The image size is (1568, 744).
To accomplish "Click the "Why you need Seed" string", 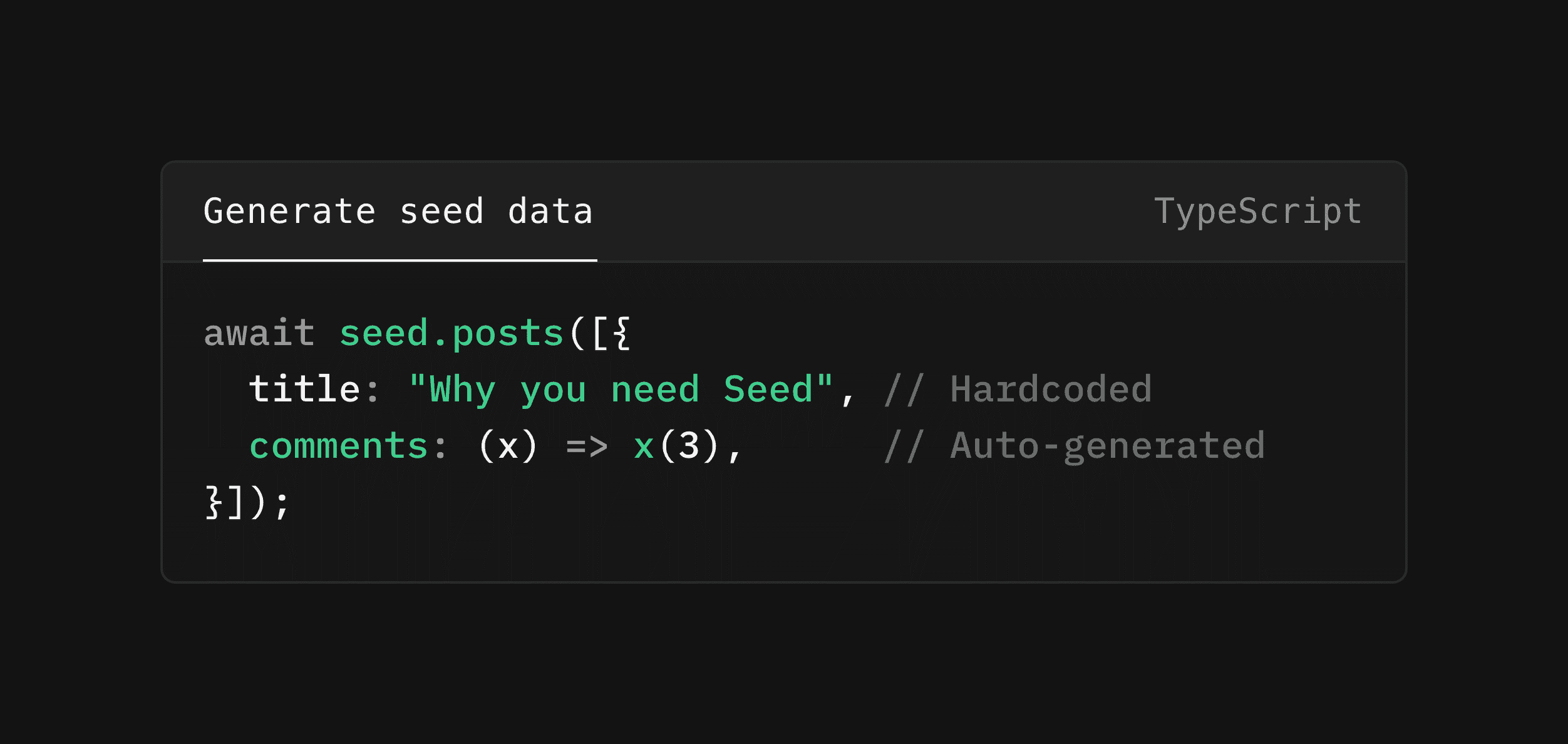I will (x=621, y=390).
